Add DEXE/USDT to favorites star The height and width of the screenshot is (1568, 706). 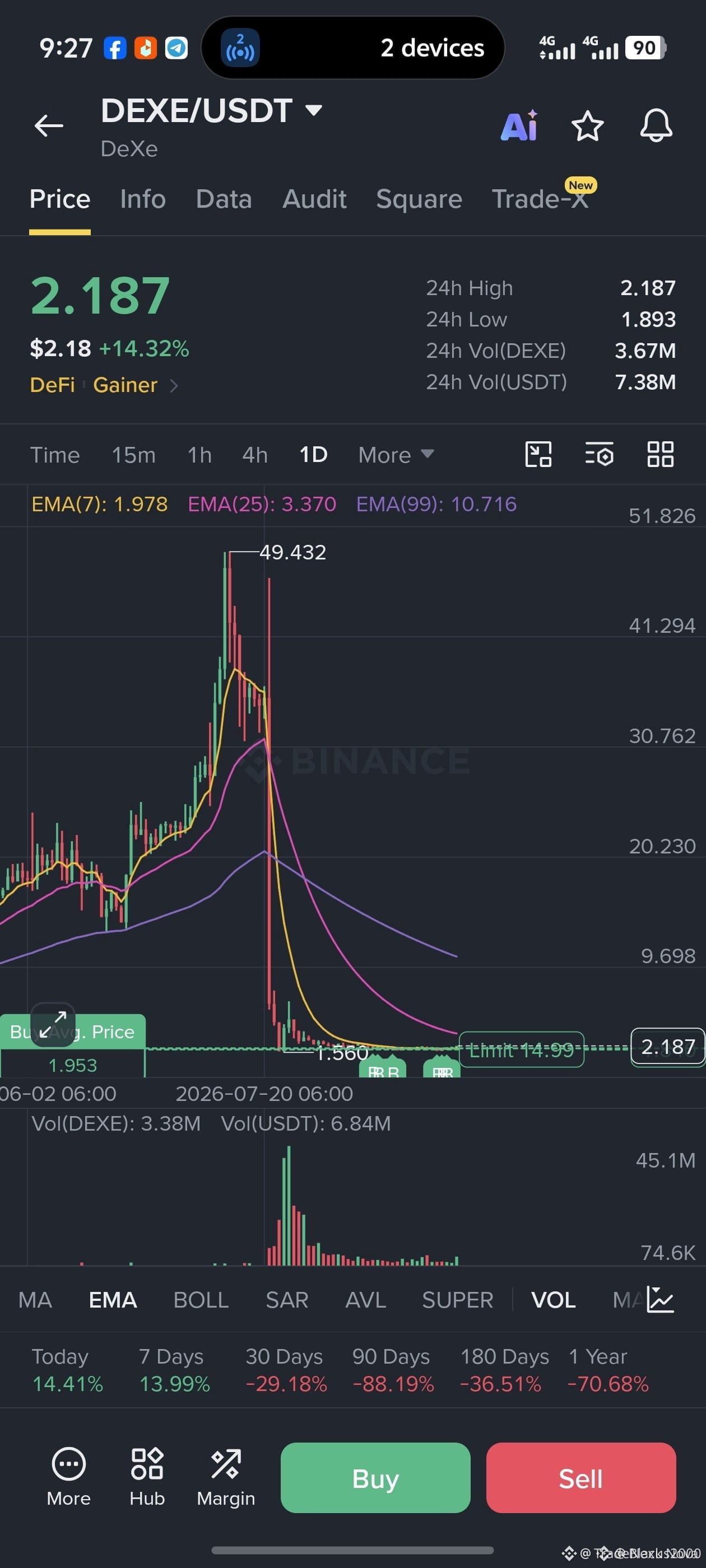587,126
